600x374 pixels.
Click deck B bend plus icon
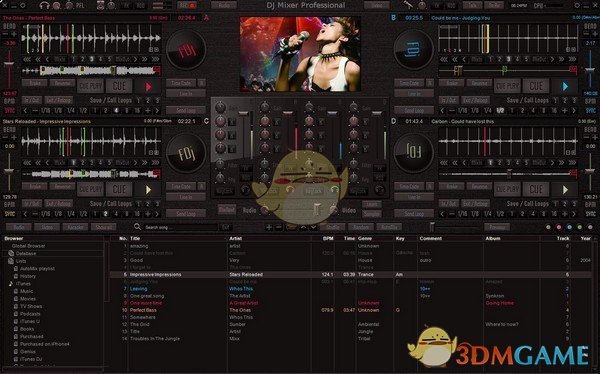click(x=594, y=34)
